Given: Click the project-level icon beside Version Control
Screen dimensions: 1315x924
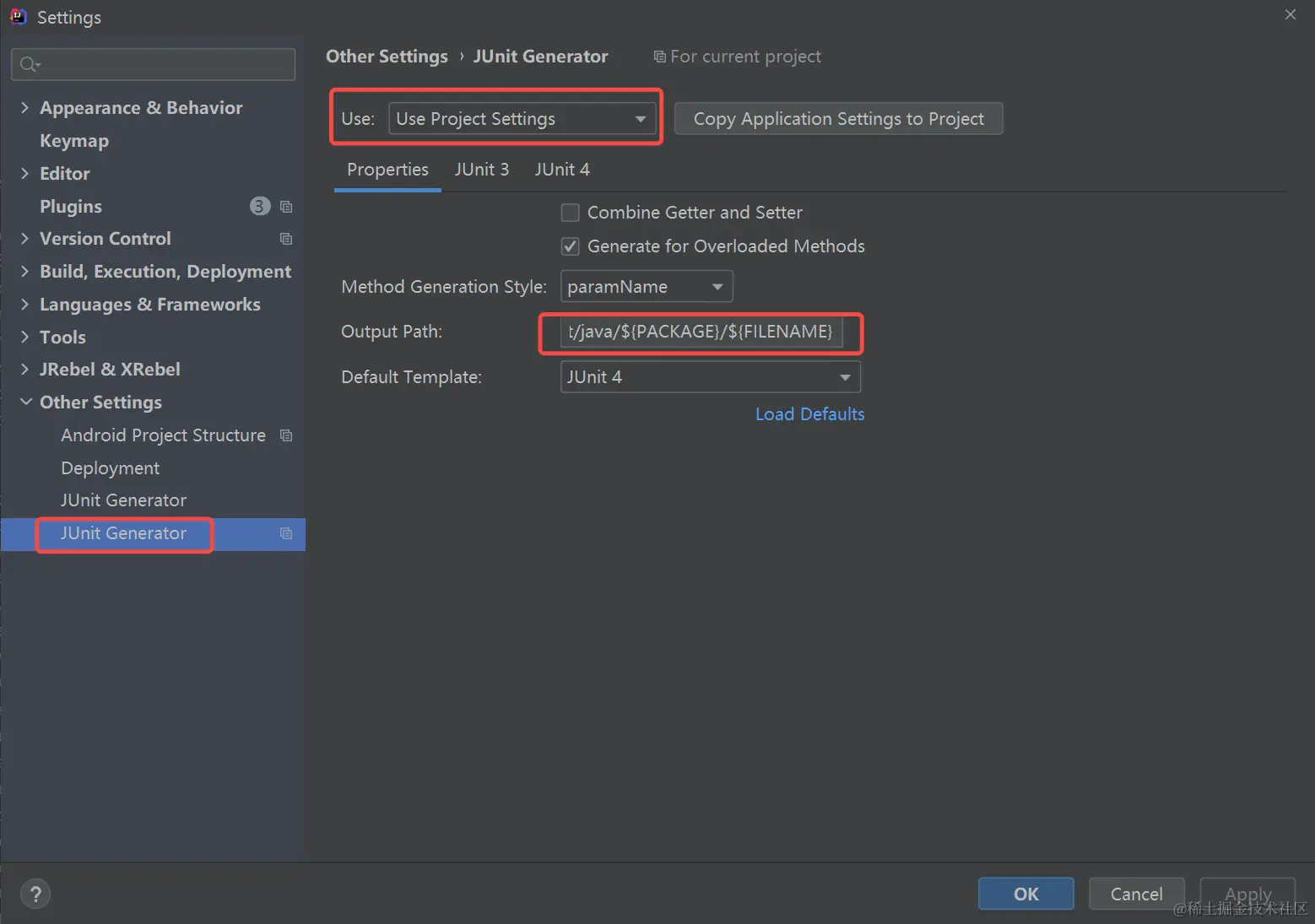Looking at the screenshot, I should coord(286,239).
